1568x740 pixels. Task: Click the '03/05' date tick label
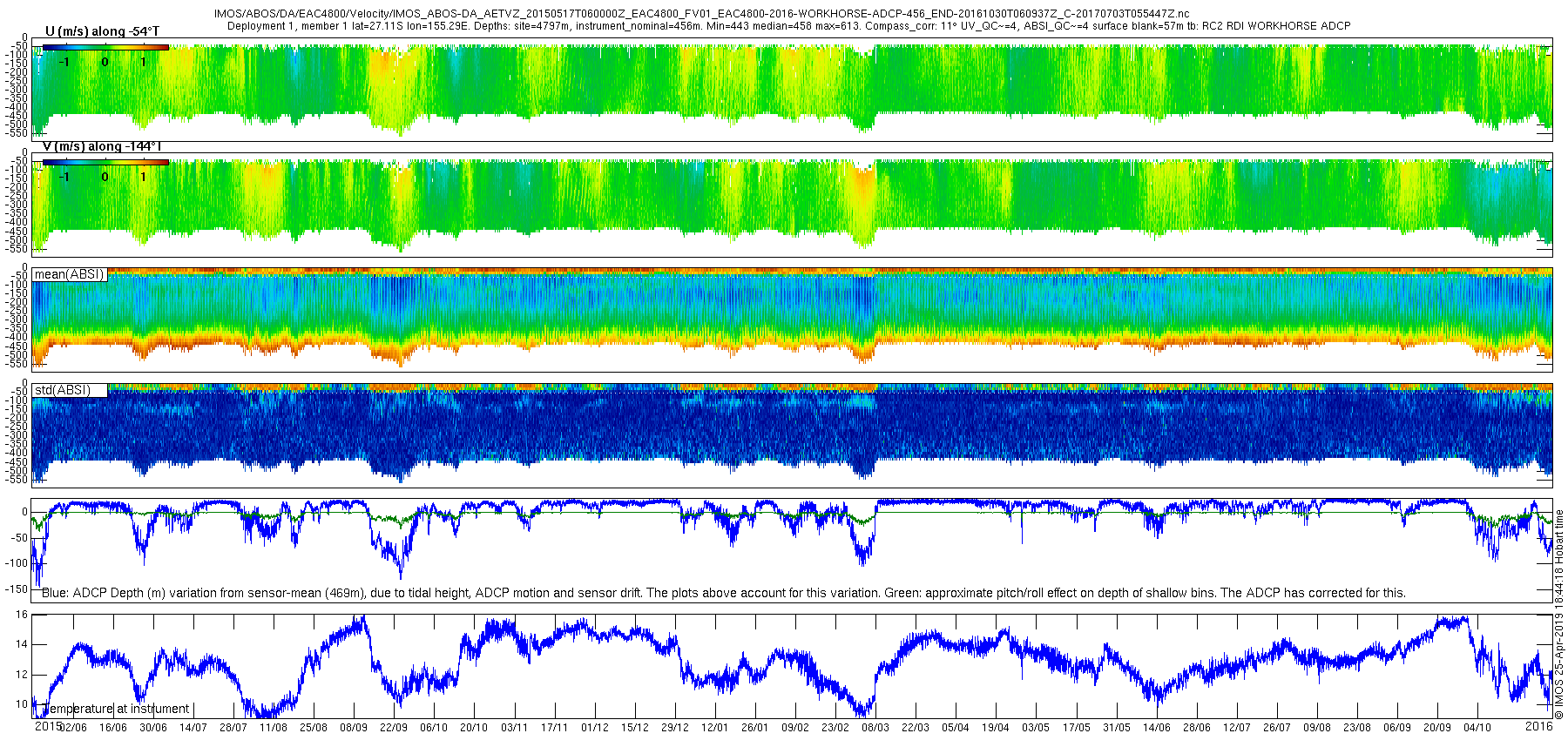pos(1036,728)
